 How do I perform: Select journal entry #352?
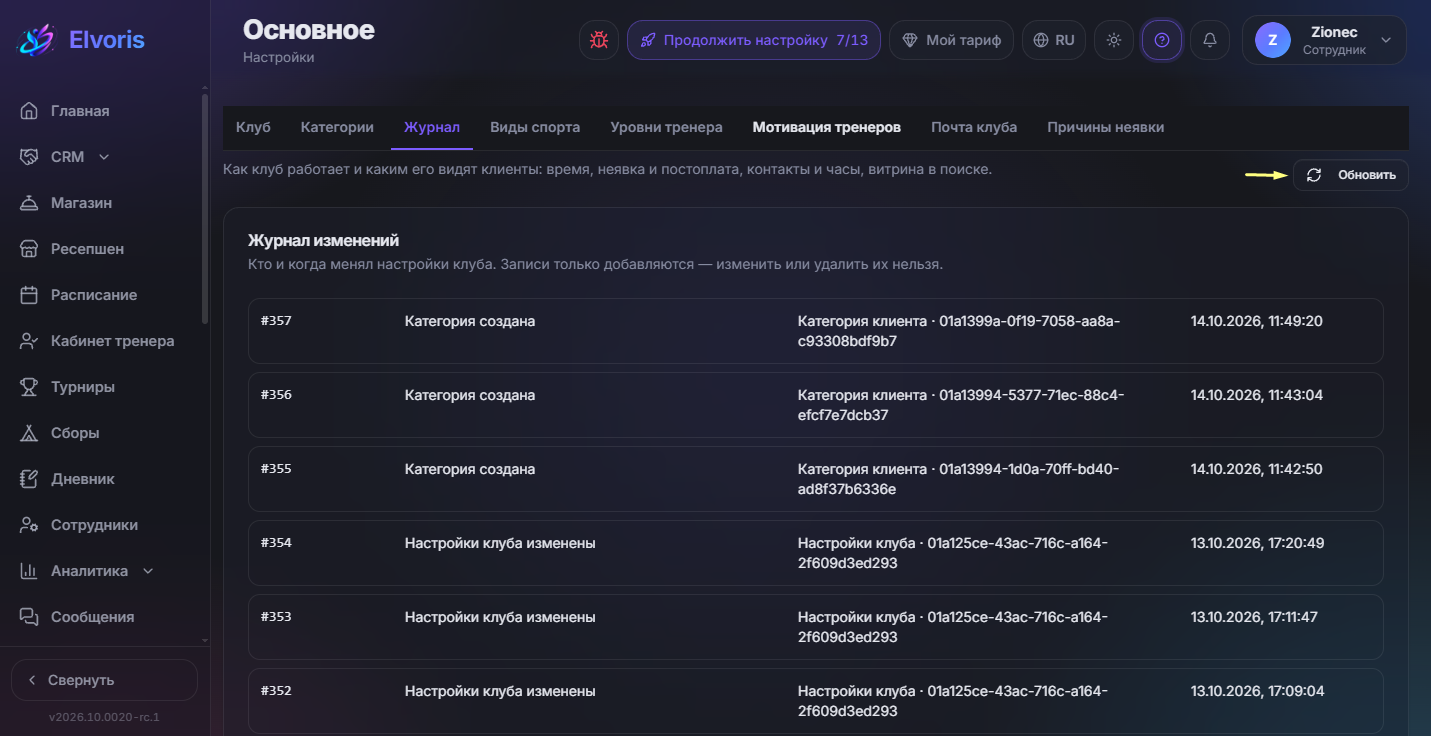(815, 701)
